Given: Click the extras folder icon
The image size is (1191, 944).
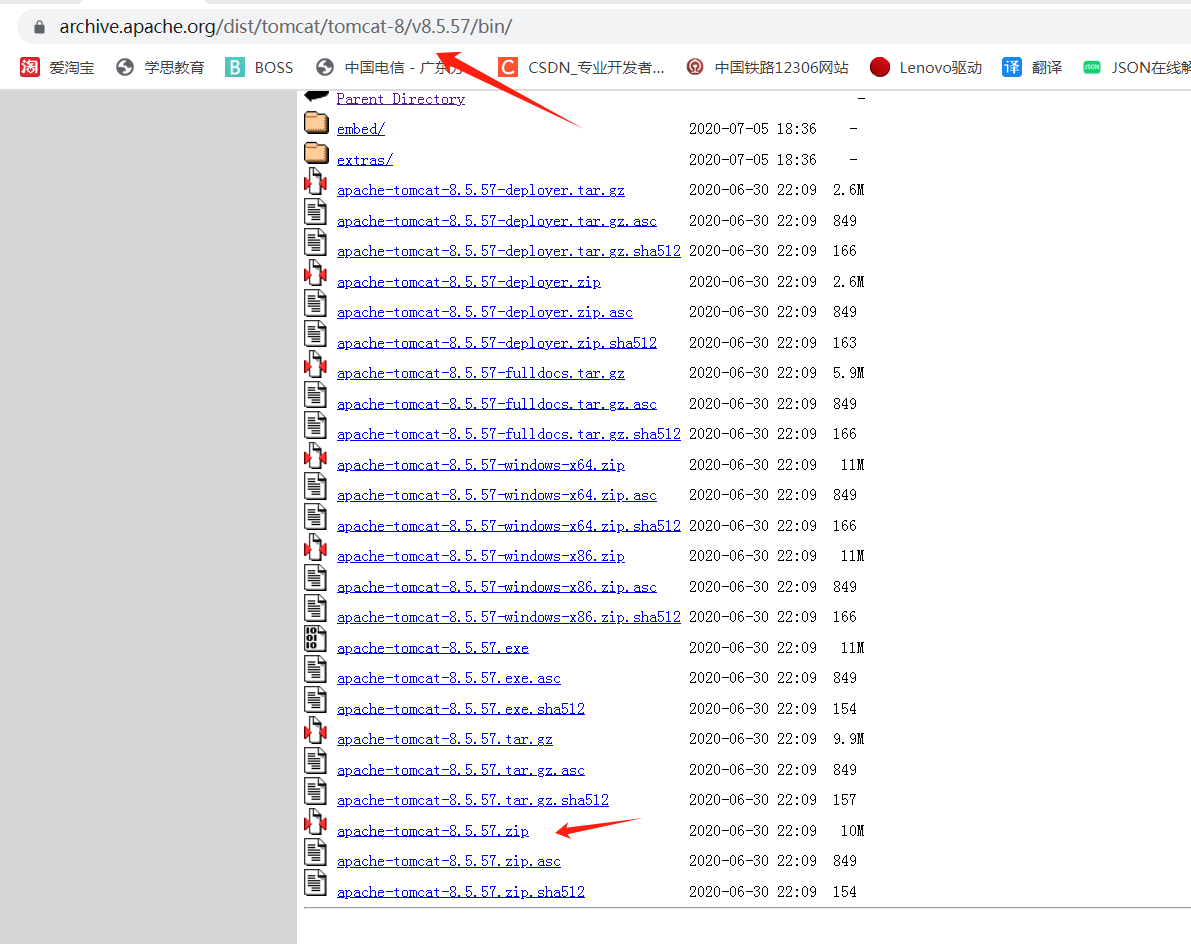Looking at the screenshot, I should pos(316,153).
